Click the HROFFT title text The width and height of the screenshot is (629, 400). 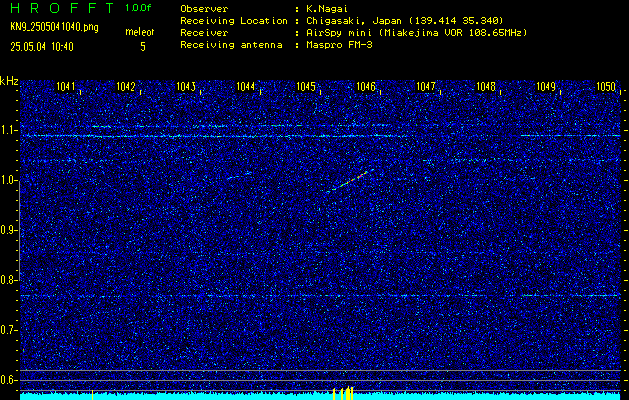click(62, 8)
